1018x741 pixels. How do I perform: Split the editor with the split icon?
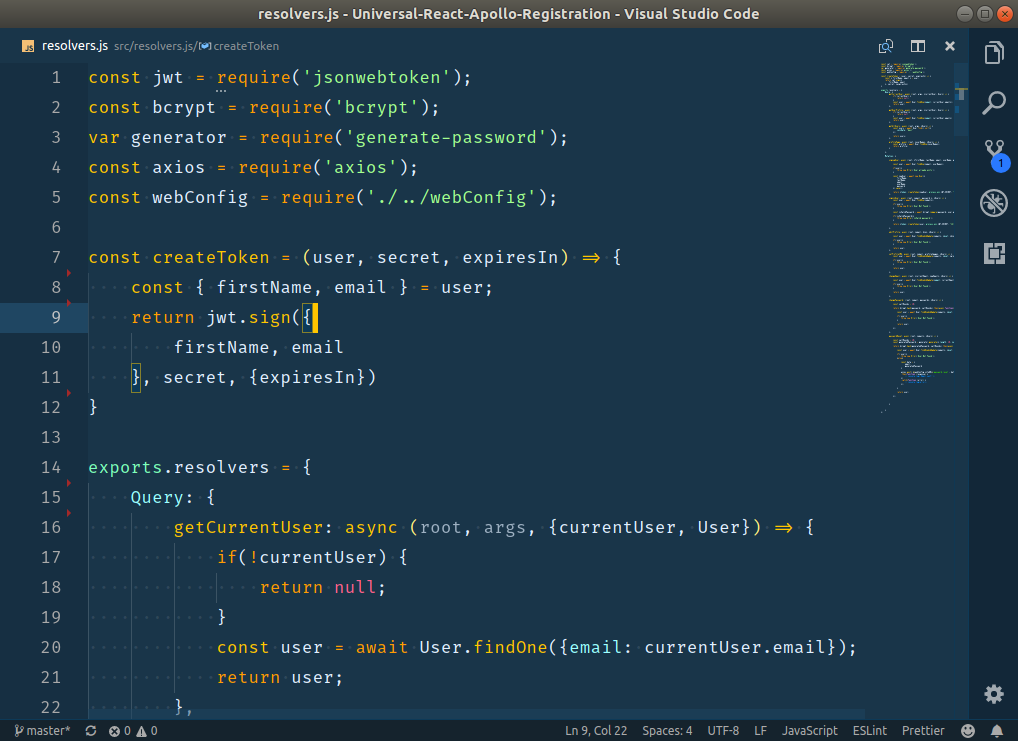pyautogui.click(x=917, y=46)
